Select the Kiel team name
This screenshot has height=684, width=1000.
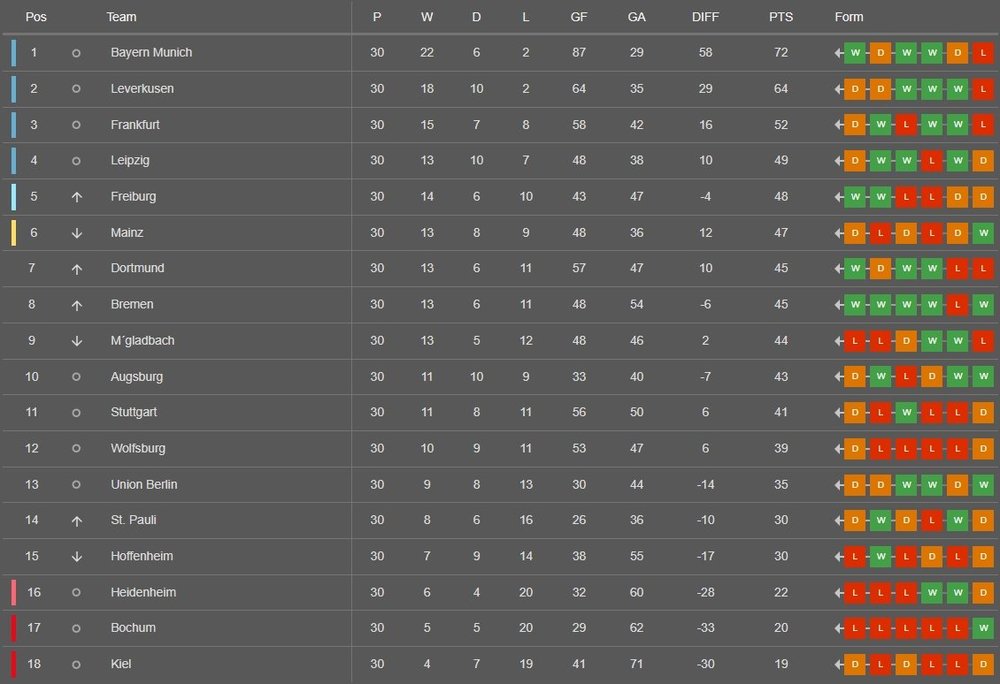click(x=121, y=664)
